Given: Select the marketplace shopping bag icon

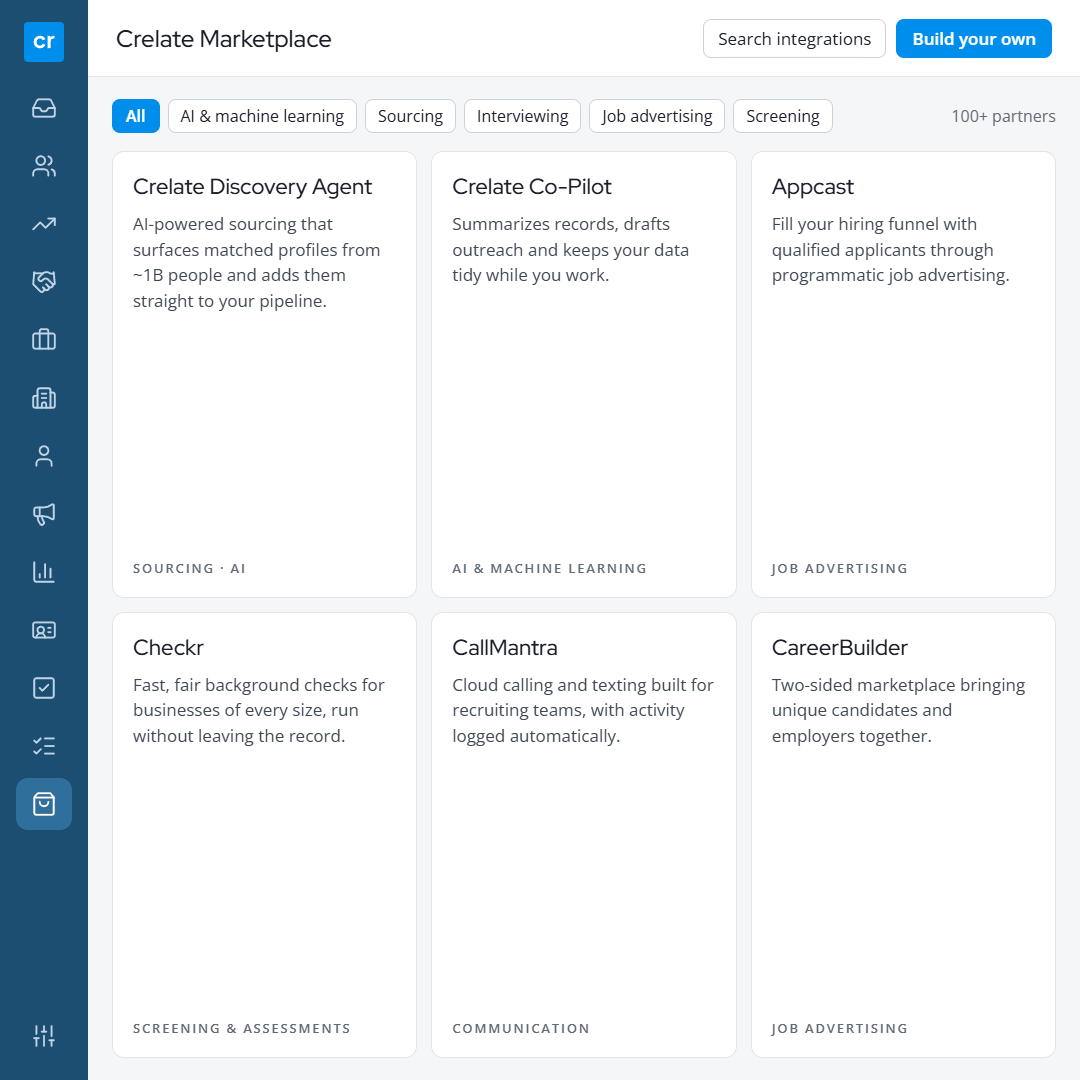Looking at the screenshot, I should click(43, 804).
